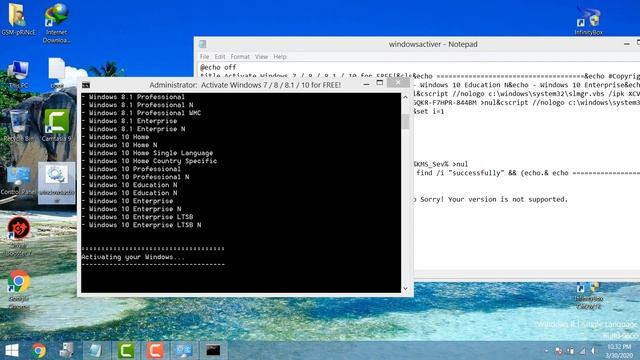
Task: Open the GSM-pRiNcE desktop folder
Action: [18, 20]
